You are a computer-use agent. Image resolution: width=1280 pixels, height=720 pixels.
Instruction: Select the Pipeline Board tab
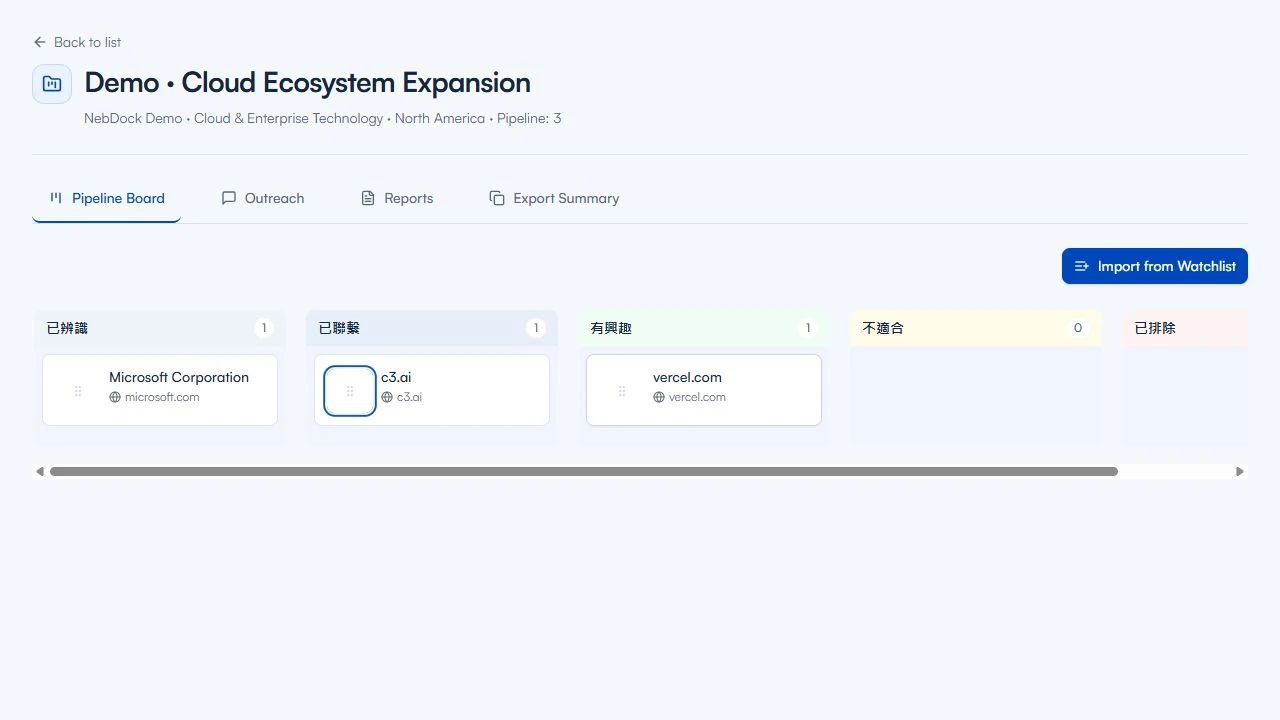coord(107,198)
